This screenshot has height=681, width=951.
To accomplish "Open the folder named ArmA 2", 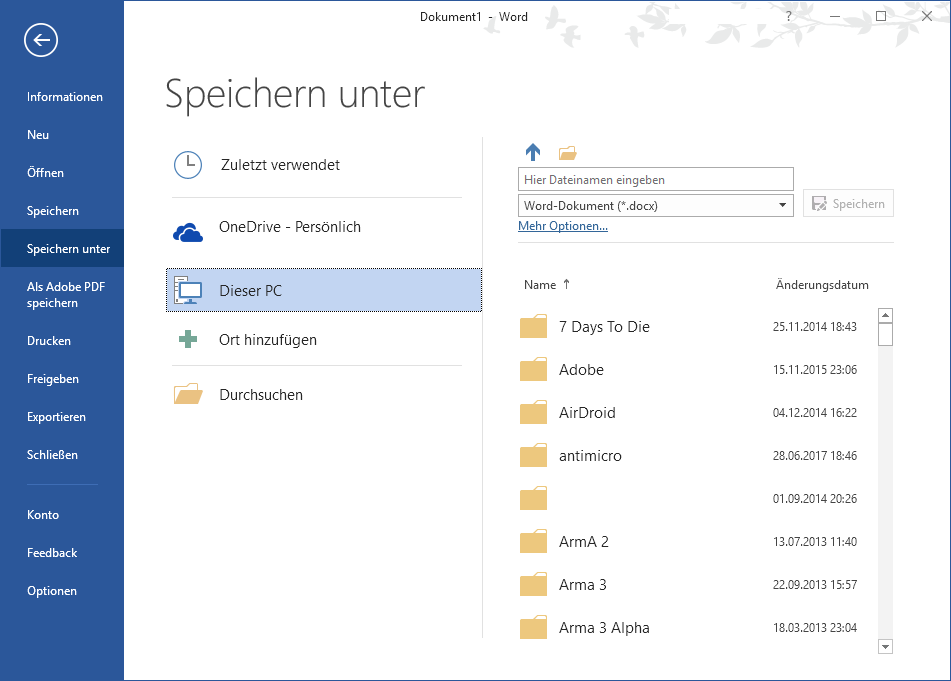I will (583, 542).
